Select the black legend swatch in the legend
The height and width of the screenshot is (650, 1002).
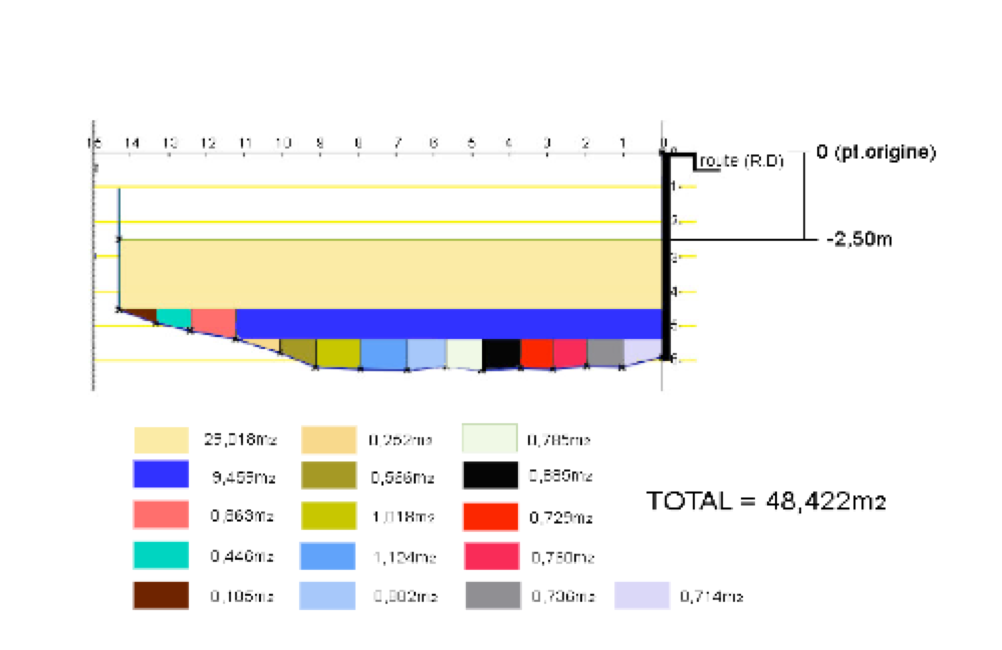(x=490, y=475)
